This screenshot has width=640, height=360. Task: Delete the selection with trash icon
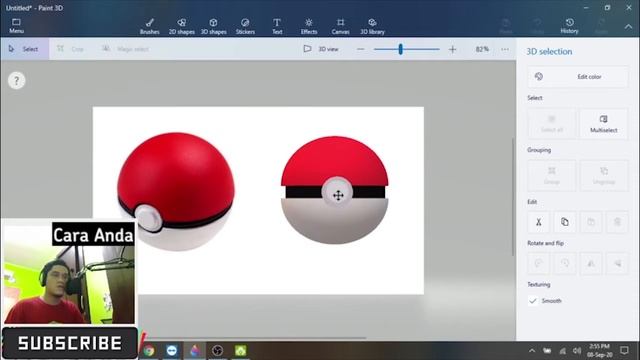pyautogui.click(x=617, y=222)
